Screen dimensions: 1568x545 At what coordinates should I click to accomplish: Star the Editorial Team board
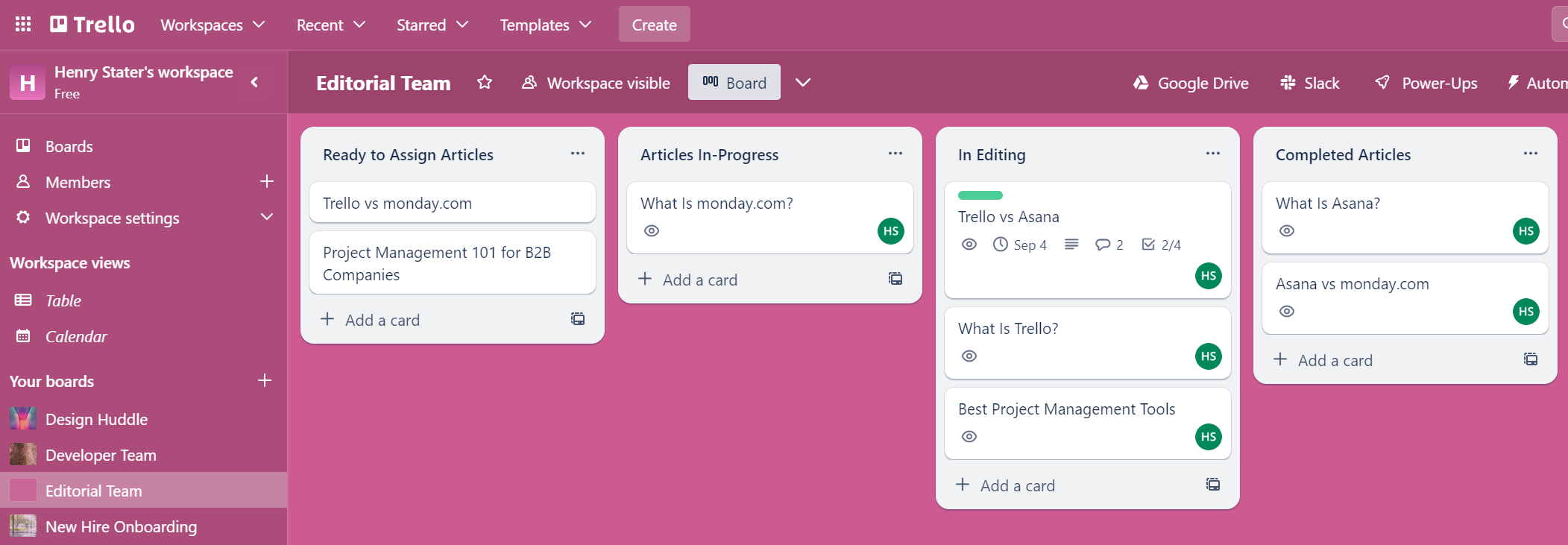click(485, 83)
